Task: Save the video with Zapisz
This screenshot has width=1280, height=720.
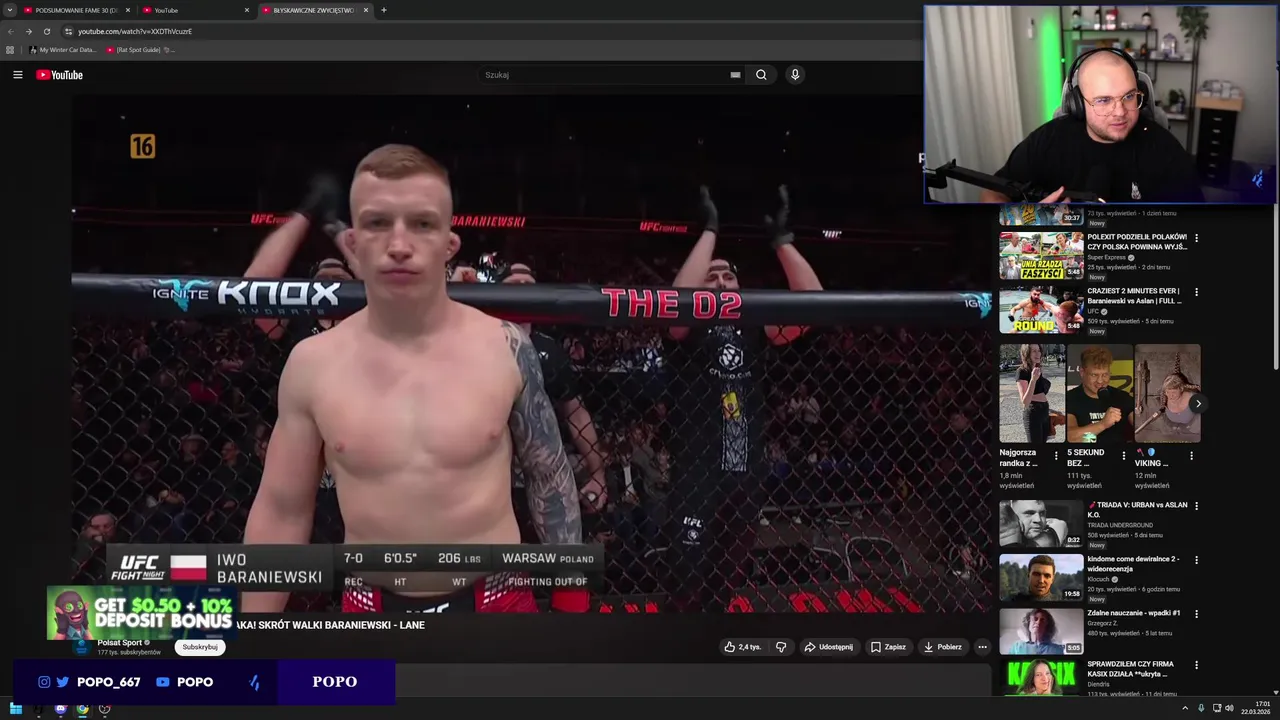Action: 888,647
